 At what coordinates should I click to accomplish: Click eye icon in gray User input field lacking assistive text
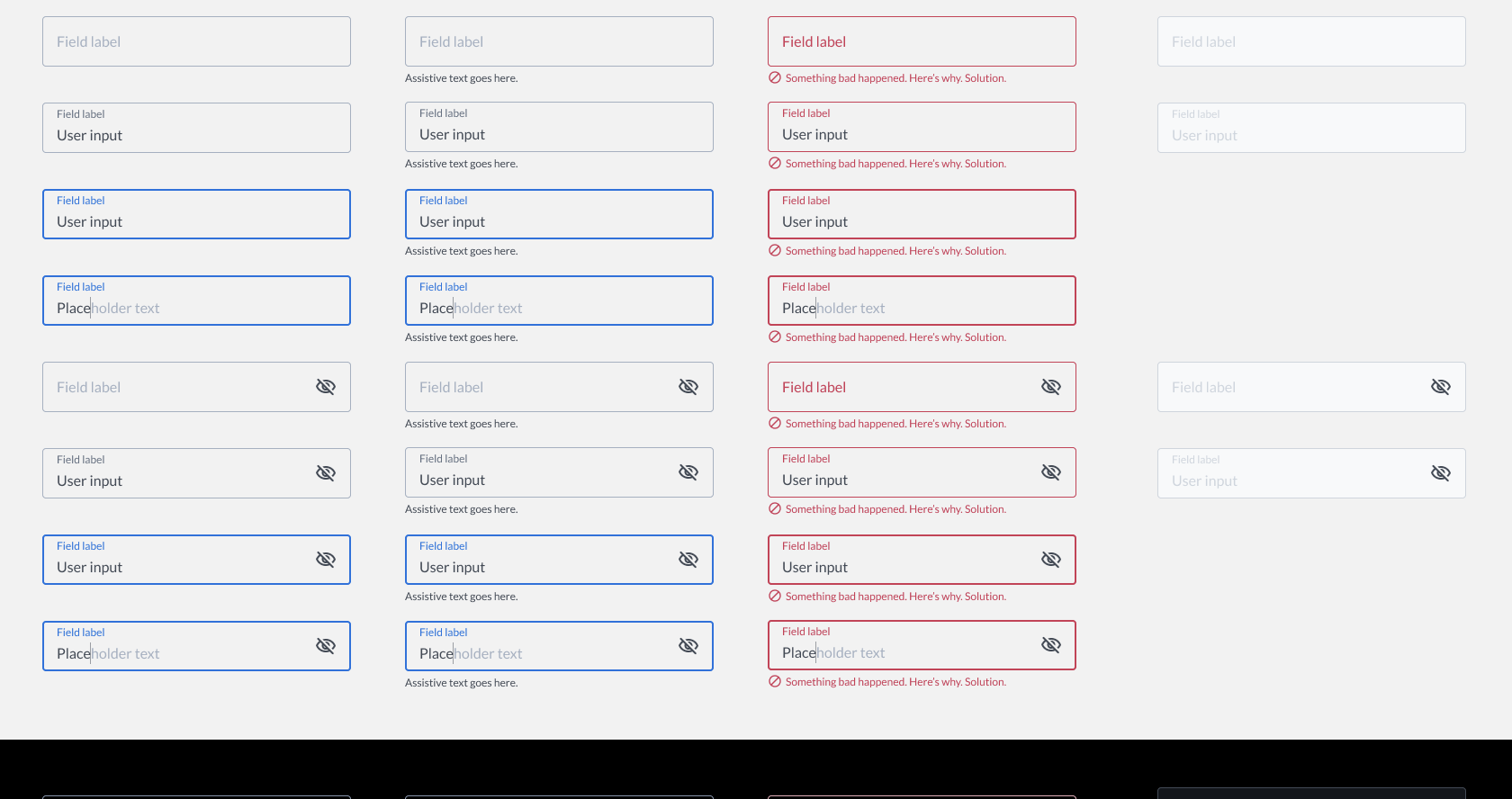(325, 473)
